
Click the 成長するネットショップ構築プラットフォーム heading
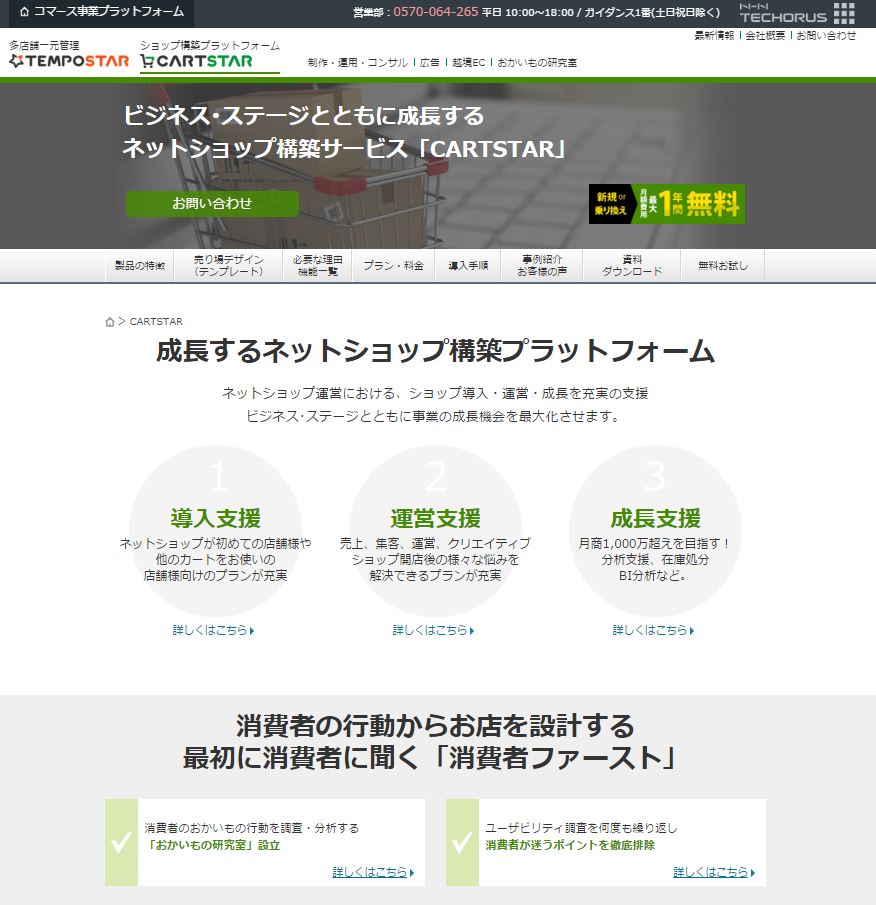click(x=436, y=351)
